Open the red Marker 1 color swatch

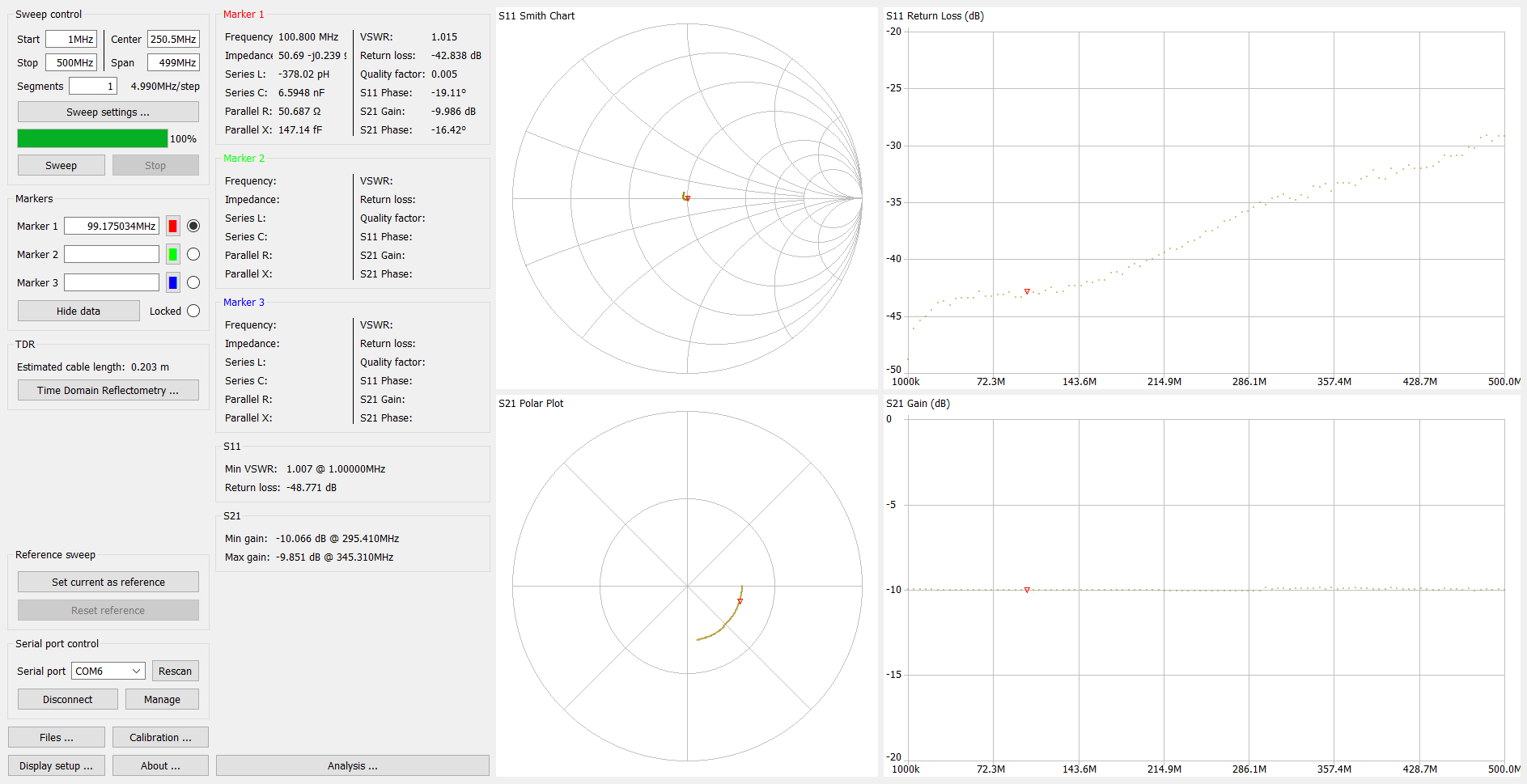coord(173,226)
